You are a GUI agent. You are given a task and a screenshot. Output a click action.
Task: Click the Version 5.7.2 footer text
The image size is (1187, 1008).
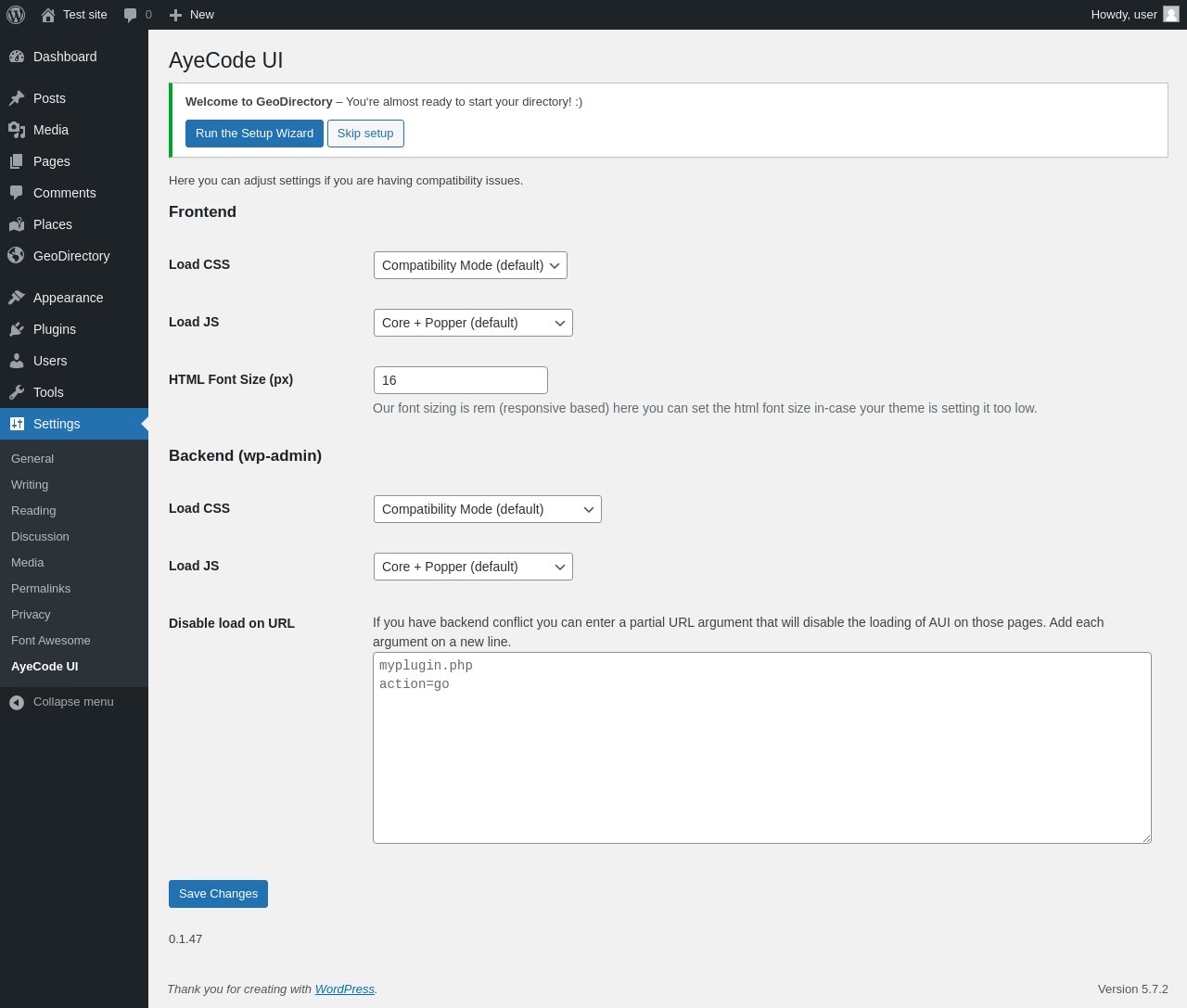point(1133,989)
